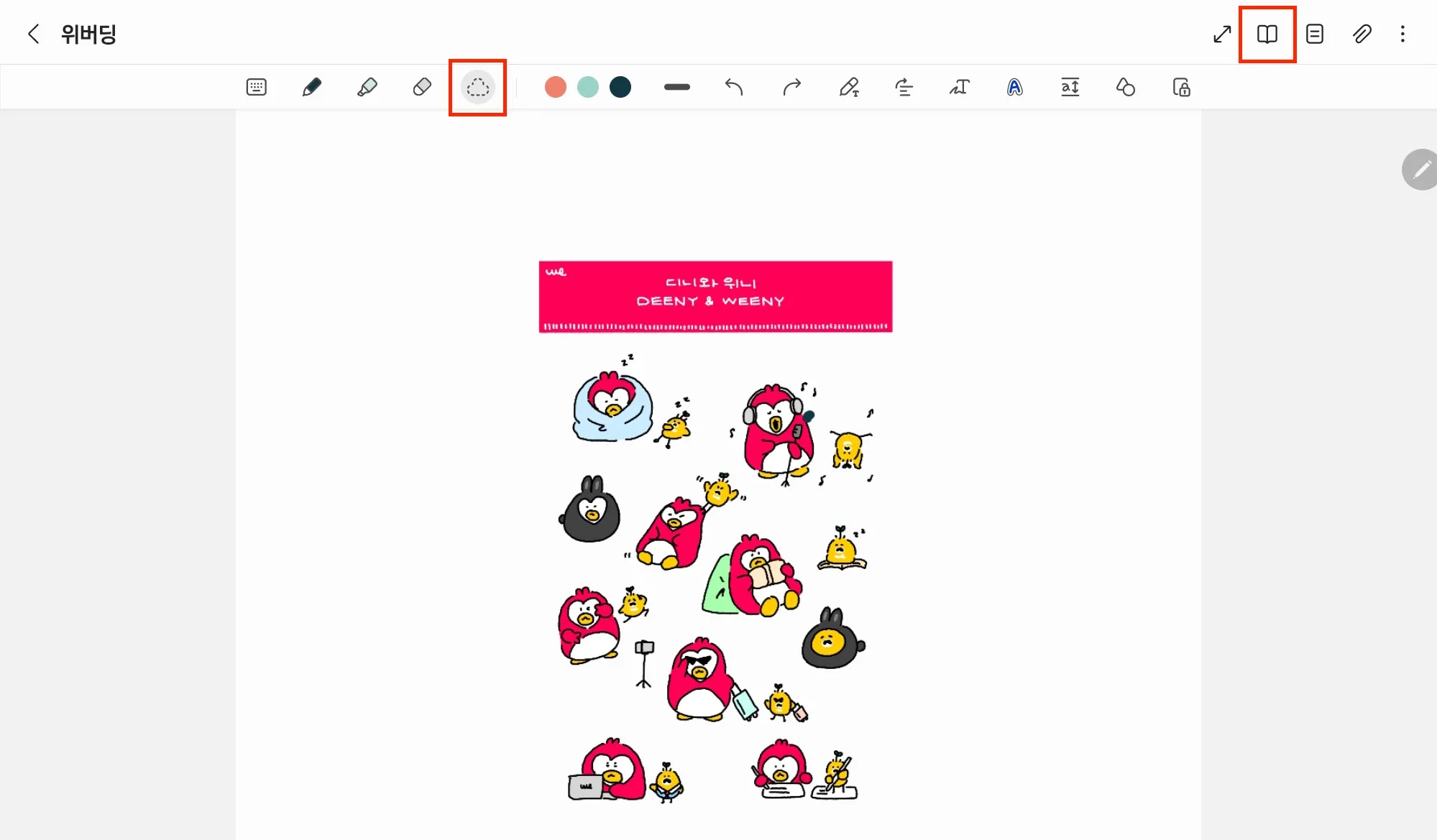1437x840 pixels.
Task: Toggle reading mode with the book icon
Action: [1267, 34]
